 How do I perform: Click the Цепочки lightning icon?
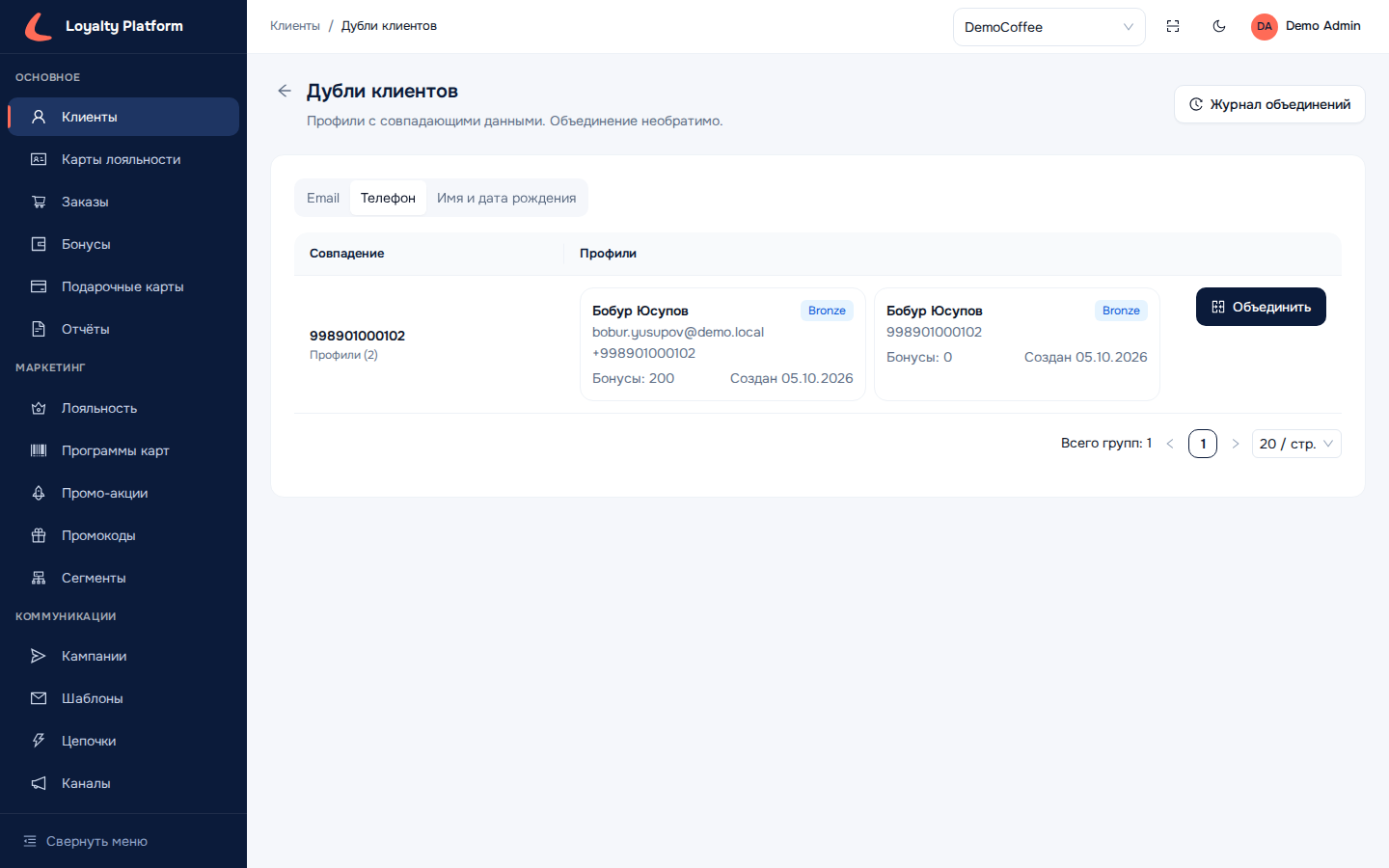tap(39, 741)
